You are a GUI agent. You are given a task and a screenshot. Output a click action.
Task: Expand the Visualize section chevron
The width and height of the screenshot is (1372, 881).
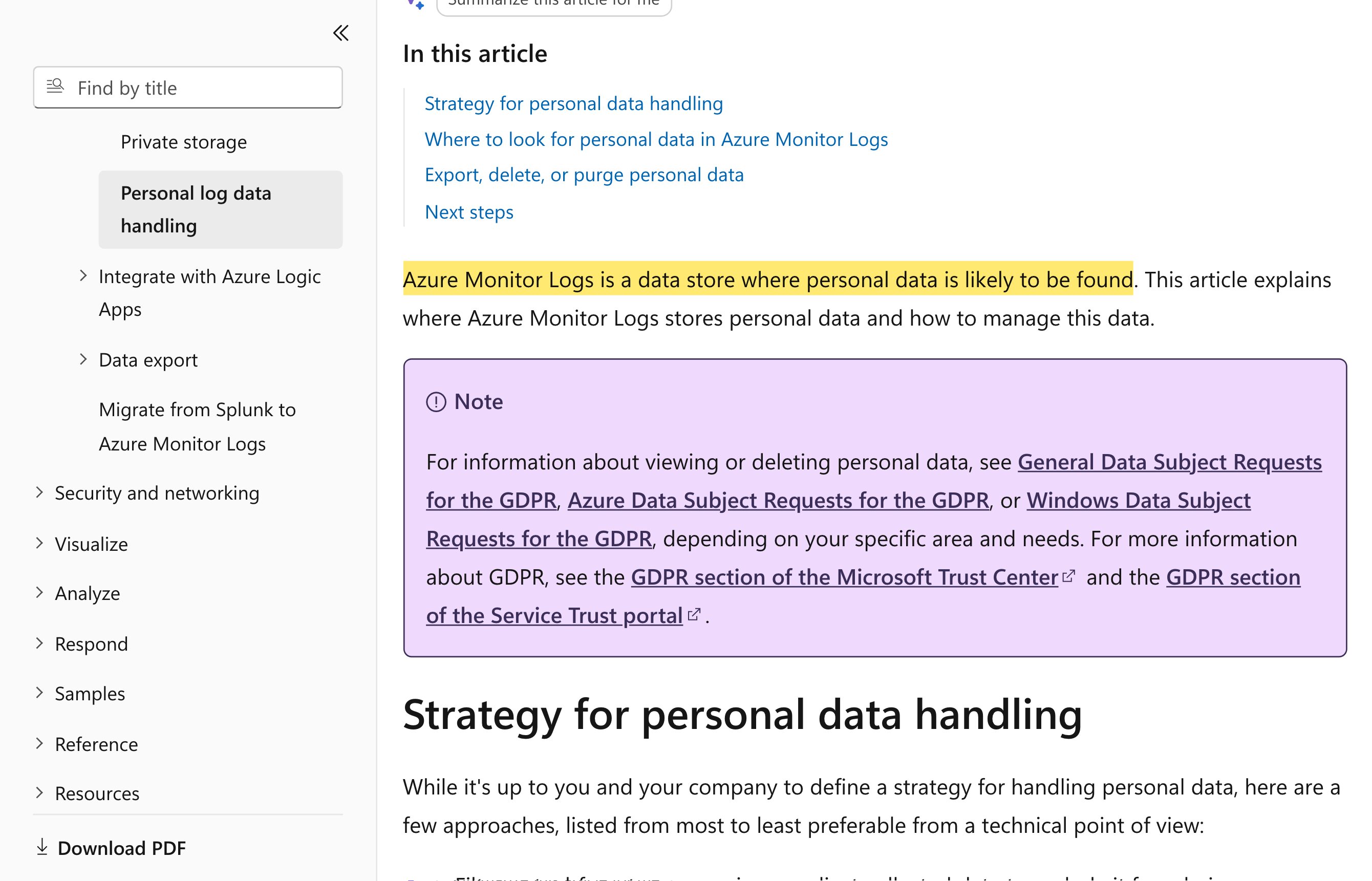tap(39, 543)
